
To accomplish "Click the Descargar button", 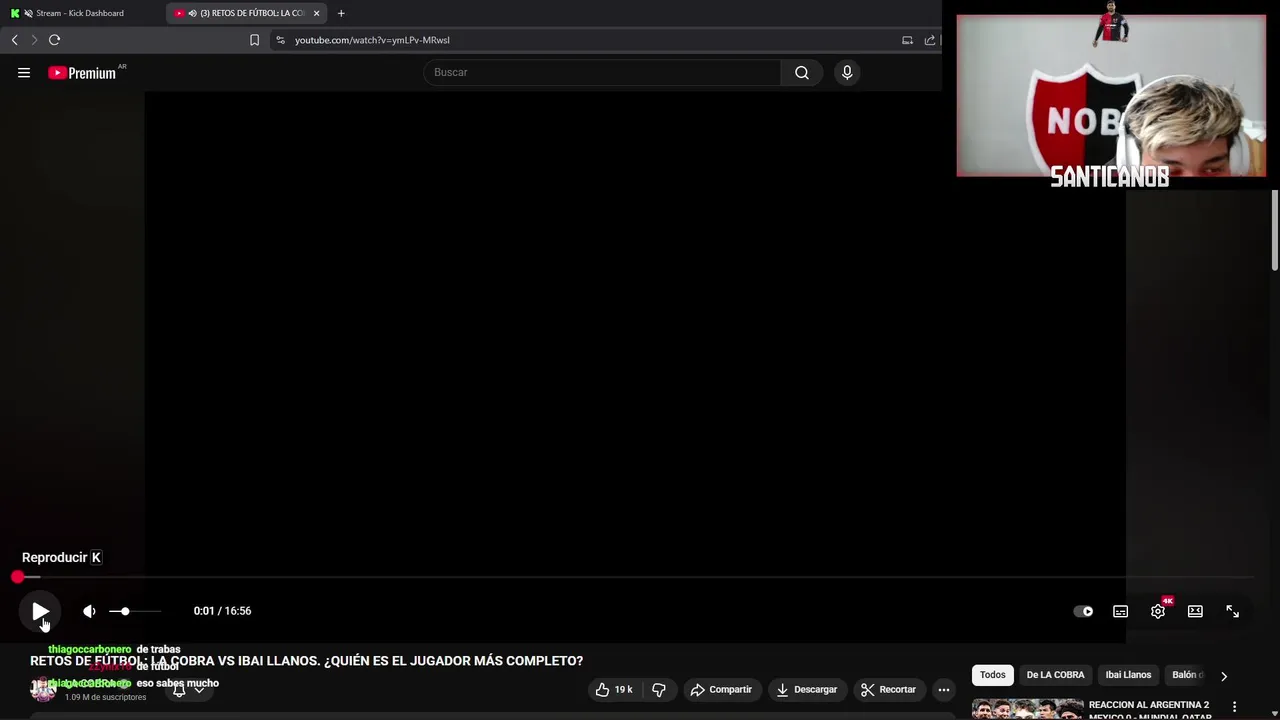I will click(806, 689).
